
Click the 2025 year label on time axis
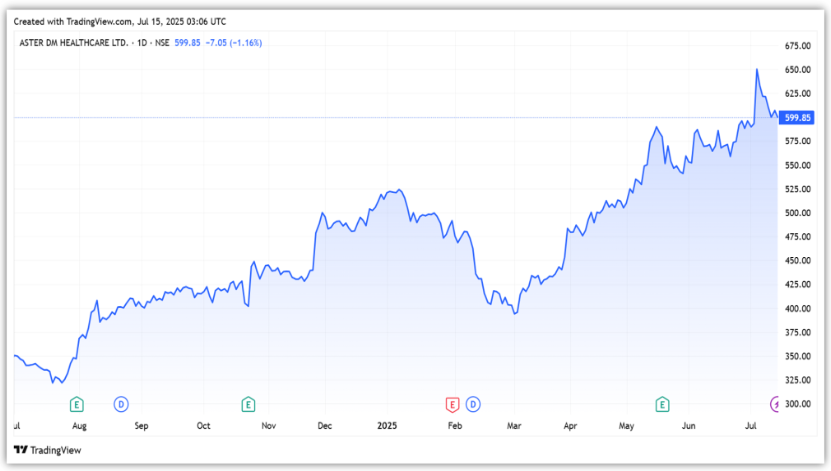click(386, 426)
